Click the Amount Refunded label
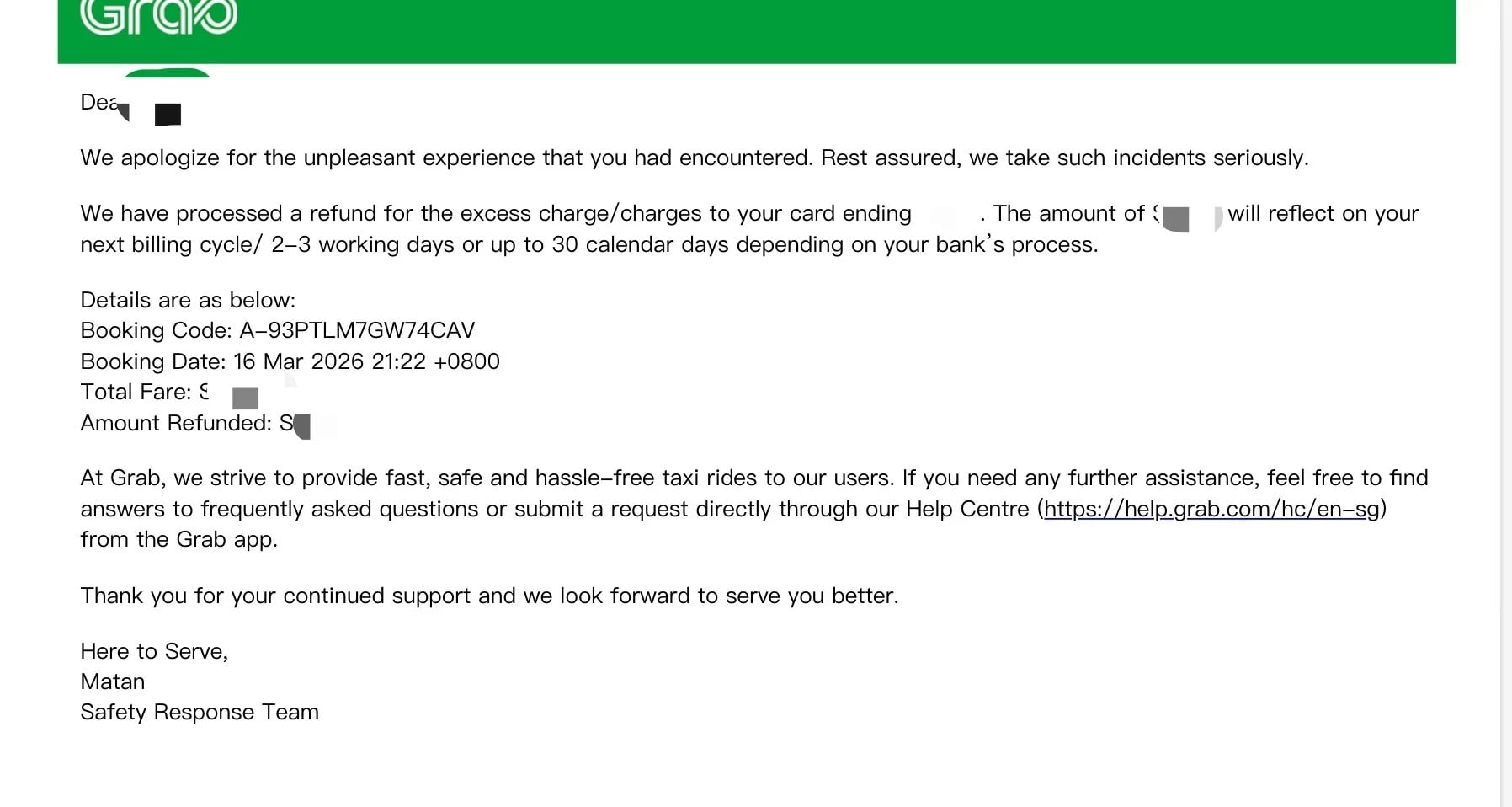 point(175,423)
